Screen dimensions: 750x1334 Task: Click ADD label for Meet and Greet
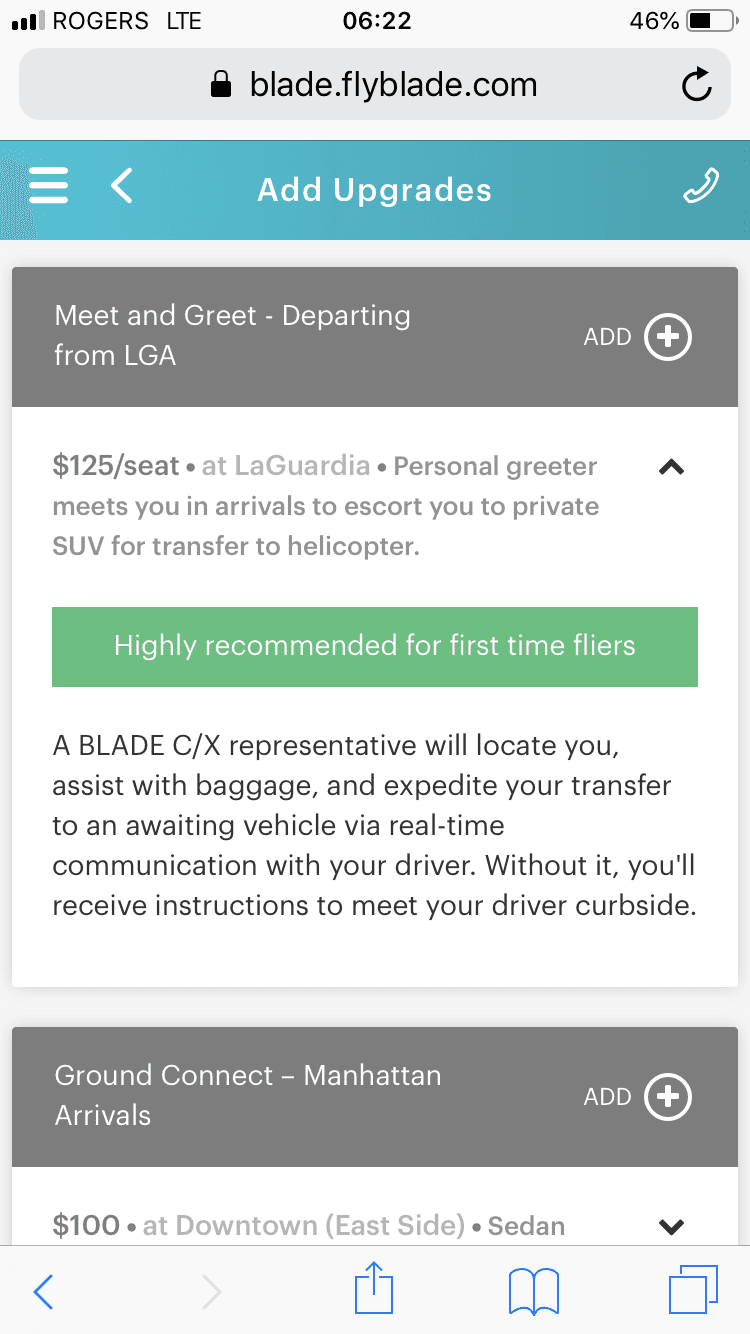(607, 337)
